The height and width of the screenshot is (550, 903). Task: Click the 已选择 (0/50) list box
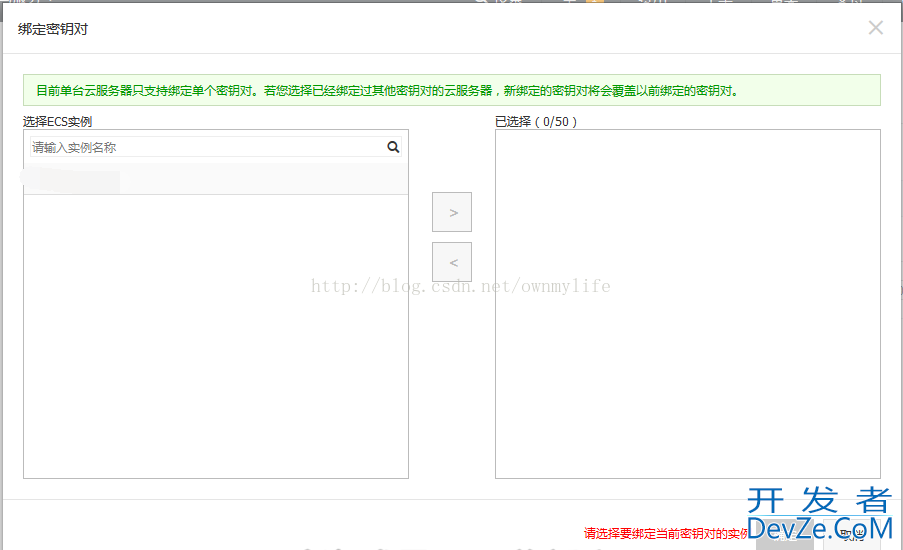tap(688, 304)
